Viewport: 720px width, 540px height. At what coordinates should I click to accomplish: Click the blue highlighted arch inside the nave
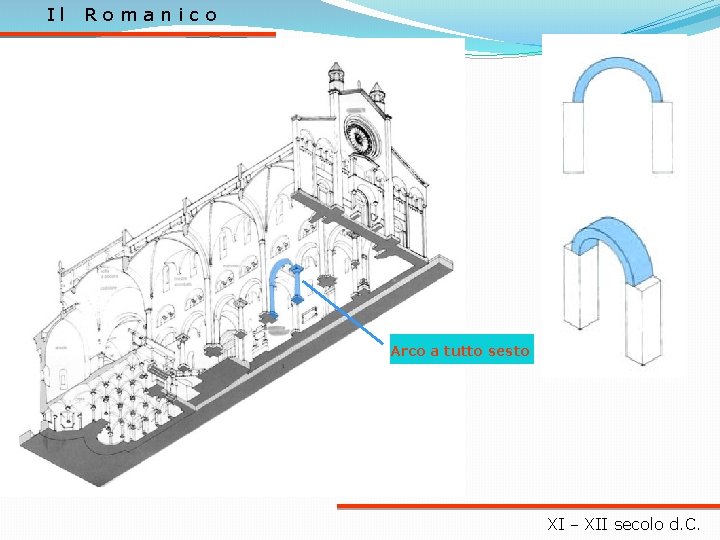click(286, 289)
